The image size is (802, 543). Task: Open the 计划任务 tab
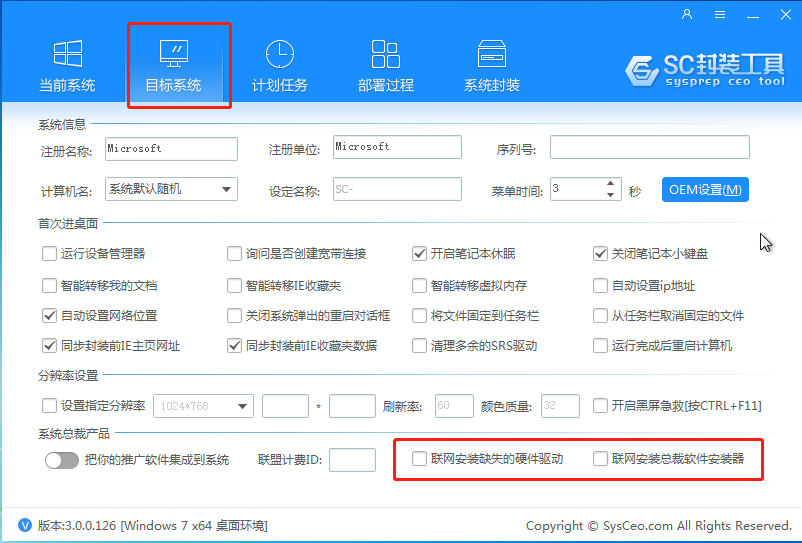[x=280, y=65]
